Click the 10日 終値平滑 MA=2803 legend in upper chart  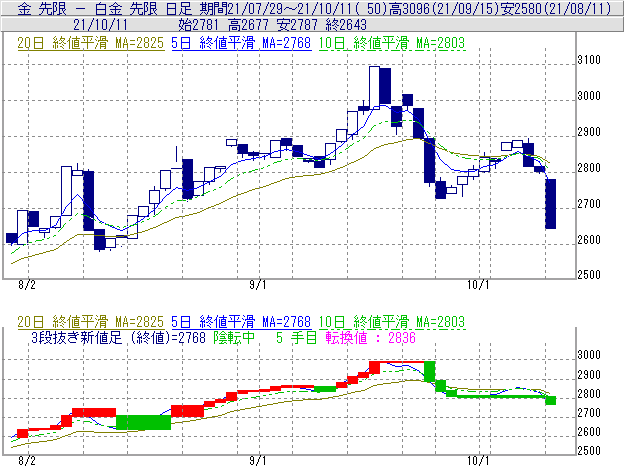tap(392, 43)
